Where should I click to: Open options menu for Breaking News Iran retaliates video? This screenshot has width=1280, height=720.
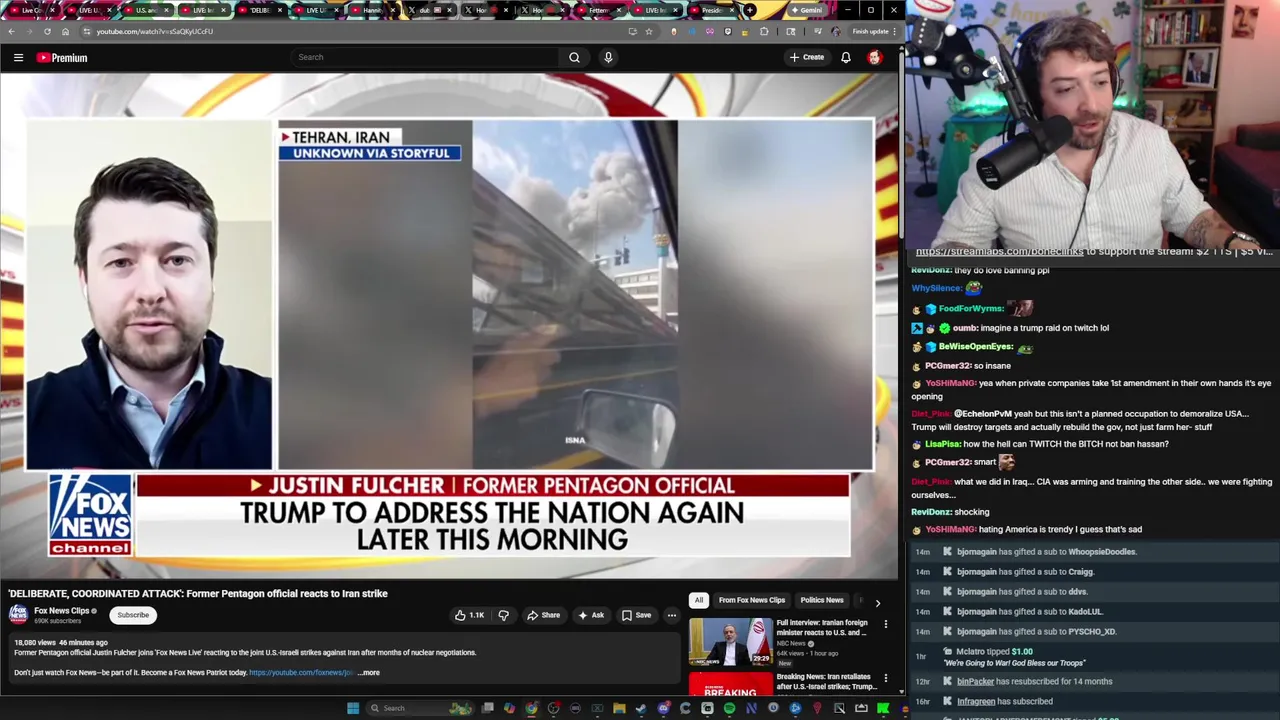click(885, 678)
